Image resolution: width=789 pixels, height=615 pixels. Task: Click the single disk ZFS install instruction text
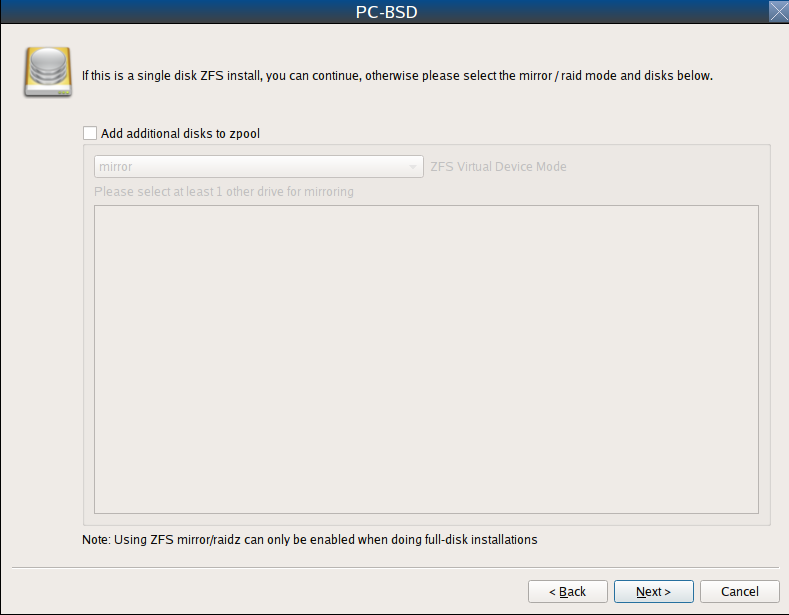coord(398,75)
